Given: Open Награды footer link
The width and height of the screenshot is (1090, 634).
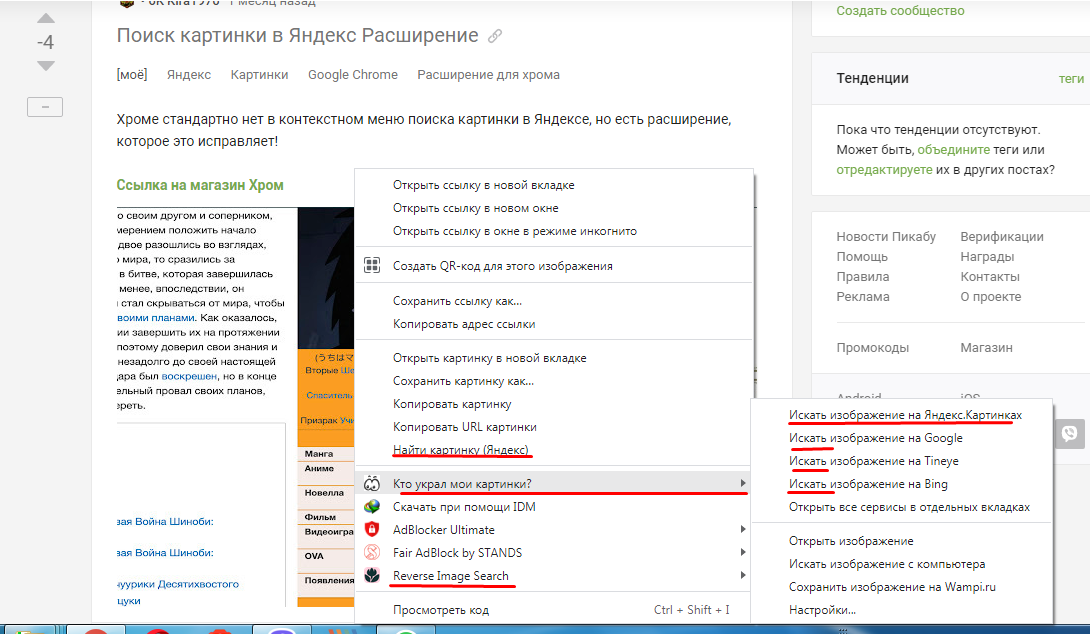Looking at the screenshot, I should pyautogui.click(x=987, y=257).
